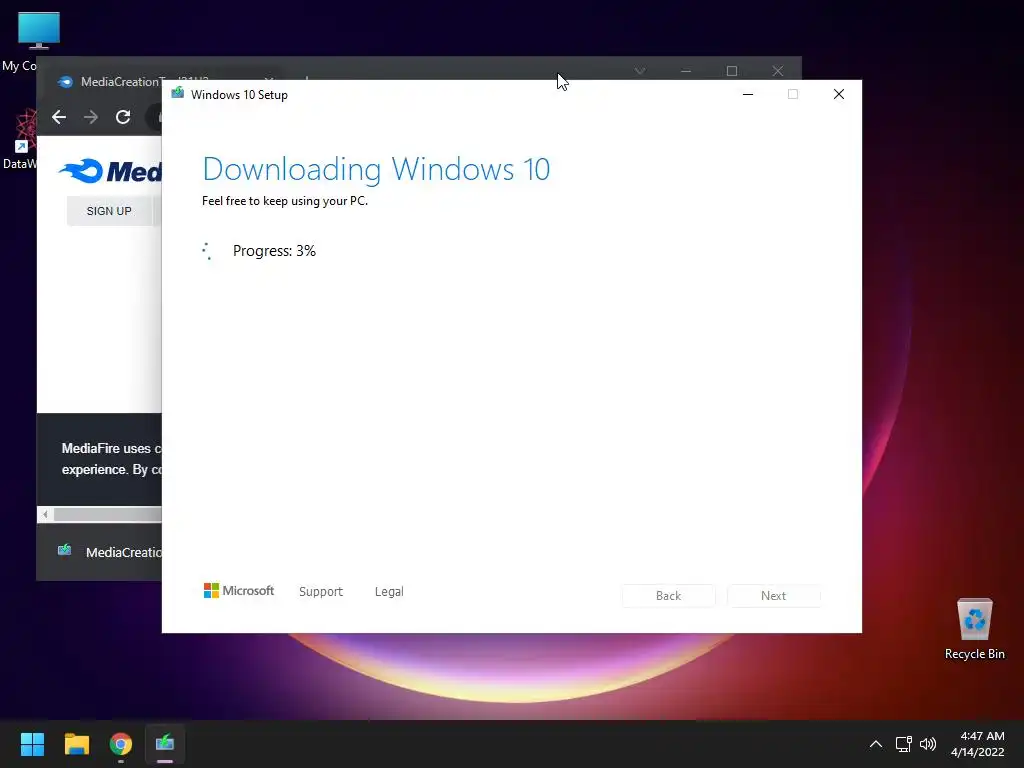Click the Microsoft logo in Setup
The height and width of the screenshot is (768, 1024).
[239, 590]
